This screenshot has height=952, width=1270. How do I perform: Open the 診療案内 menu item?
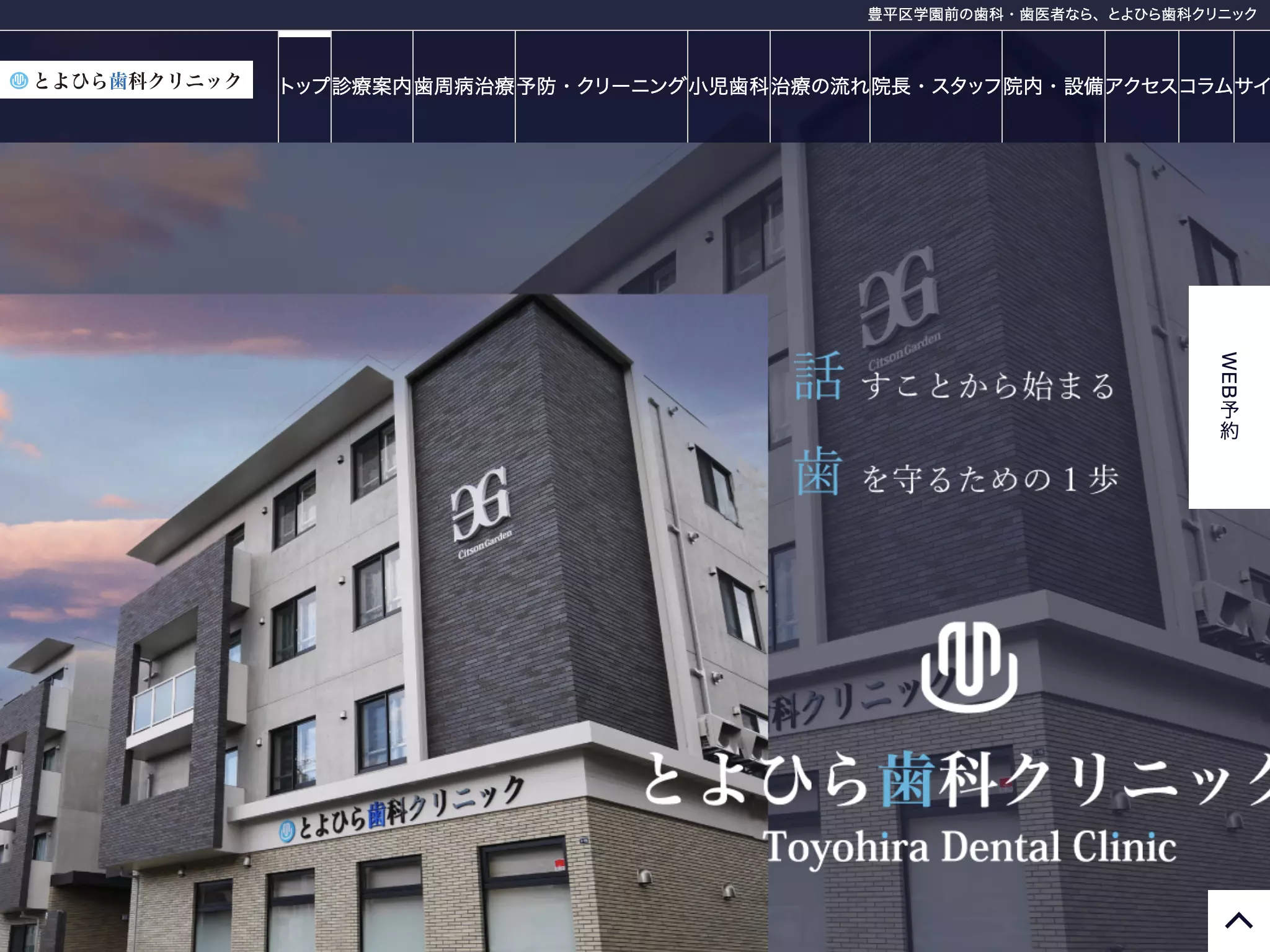[x=372, y=87]
